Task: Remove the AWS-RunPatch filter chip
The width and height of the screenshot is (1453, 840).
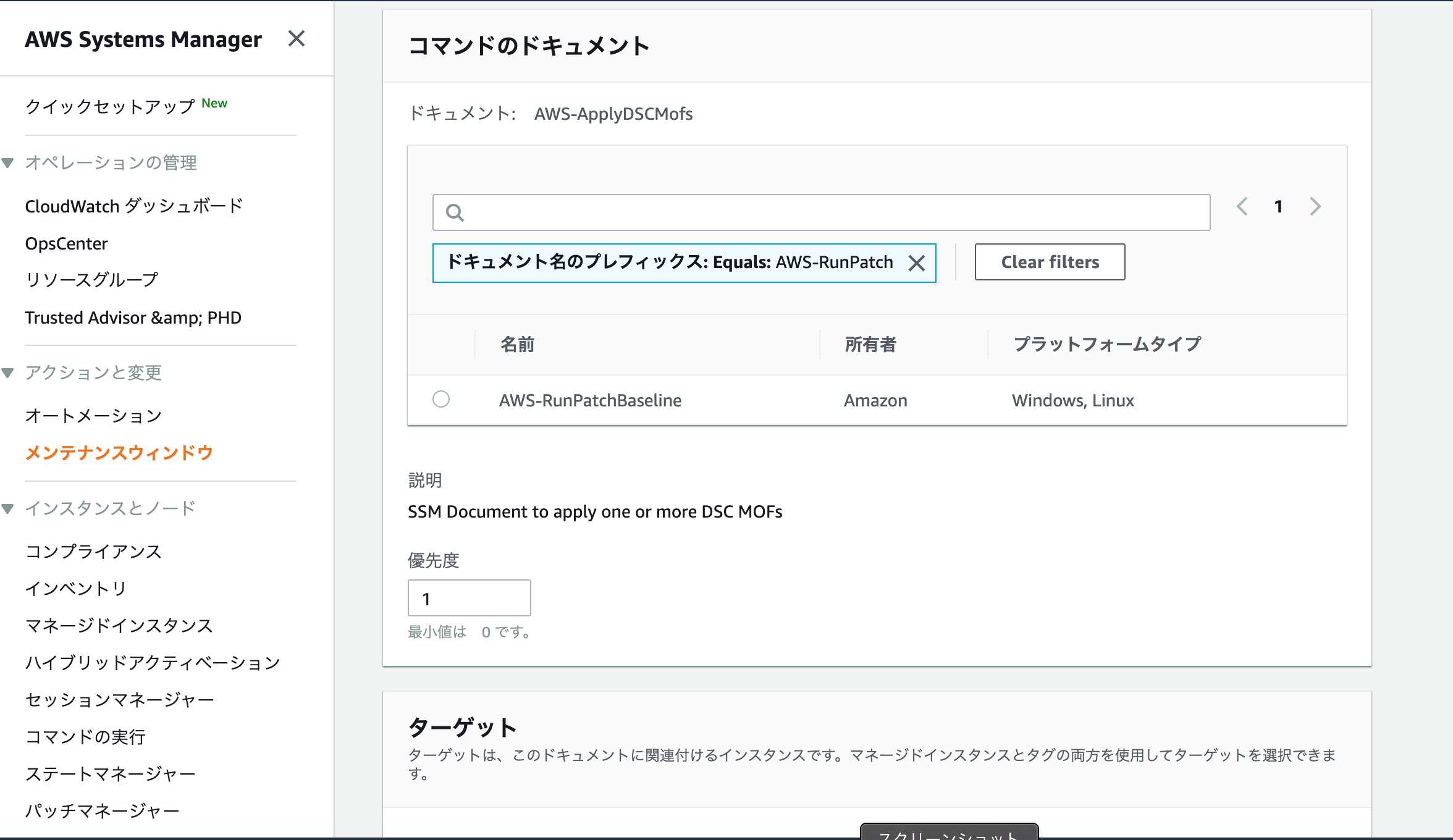Action: click(x=917, y=263)
